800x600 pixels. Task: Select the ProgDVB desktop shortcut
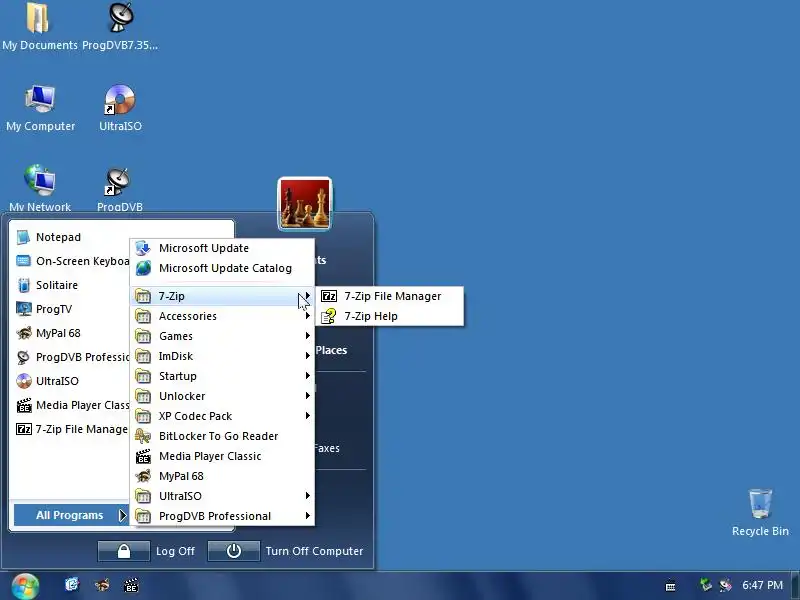[x=120, y=189]
